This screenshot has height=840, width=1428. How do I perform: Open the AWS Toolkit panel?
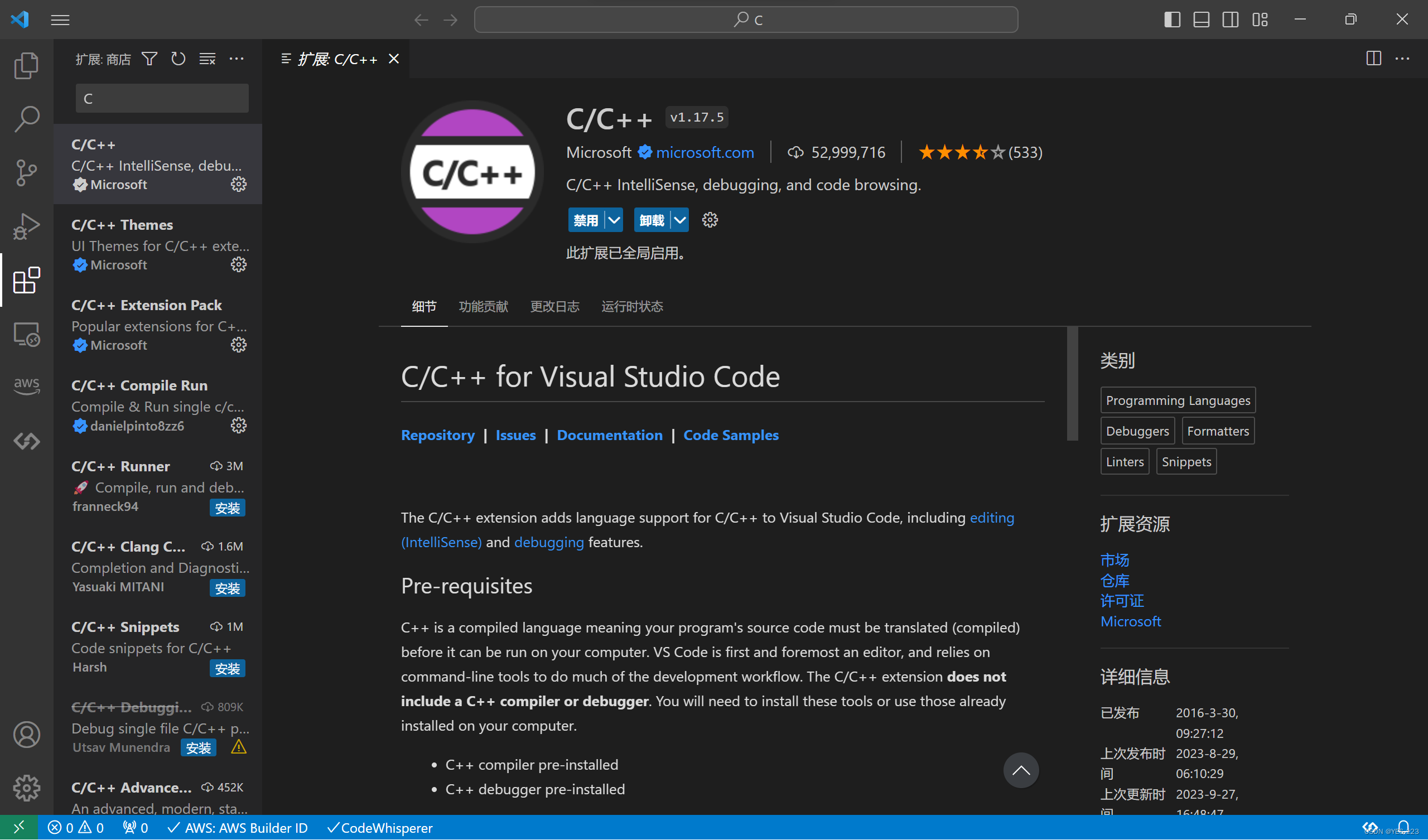[x=26, y=386]
